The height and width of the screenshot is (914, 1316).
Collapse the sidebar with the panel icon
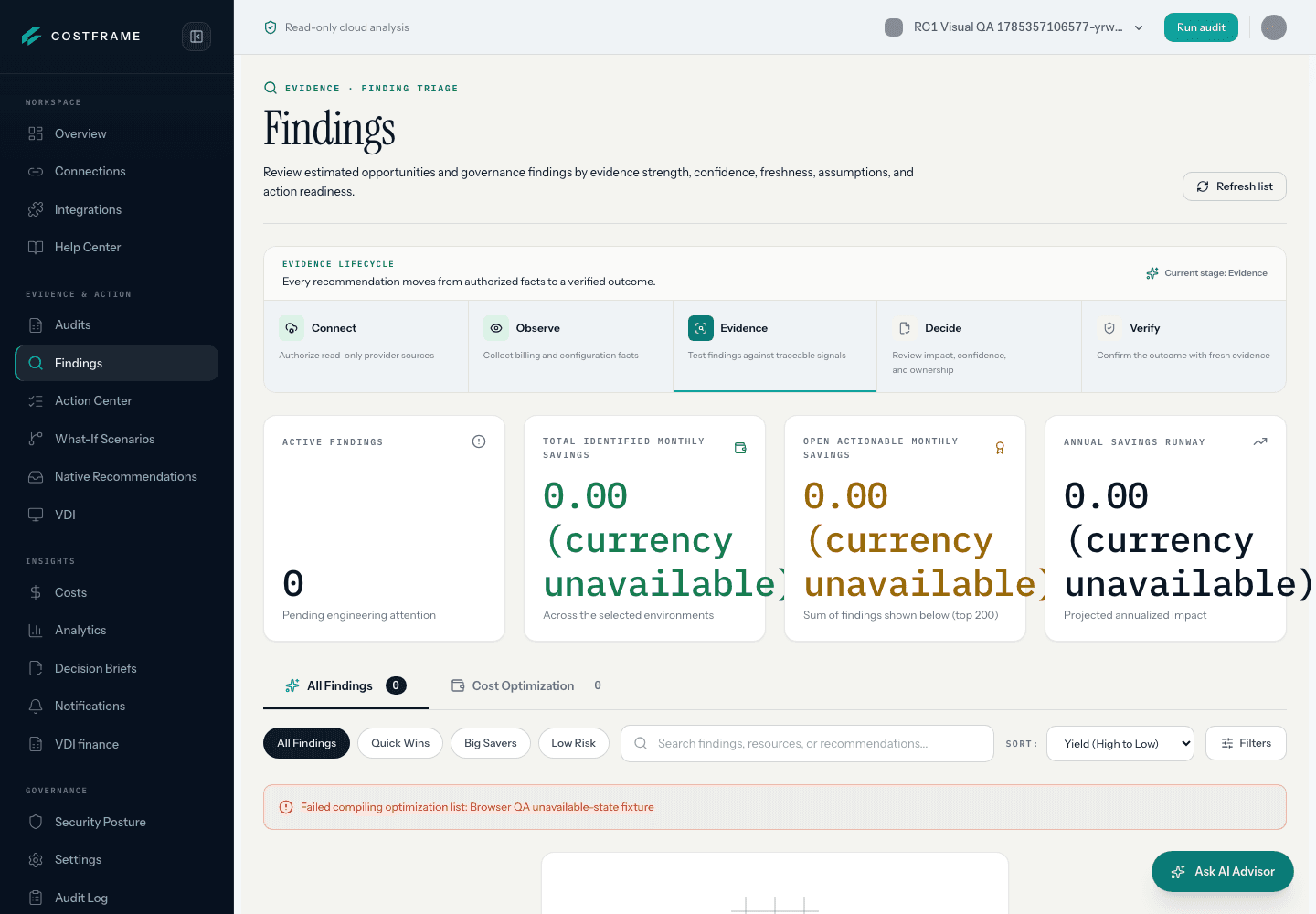pyautogui.click(x=196, y=37)
